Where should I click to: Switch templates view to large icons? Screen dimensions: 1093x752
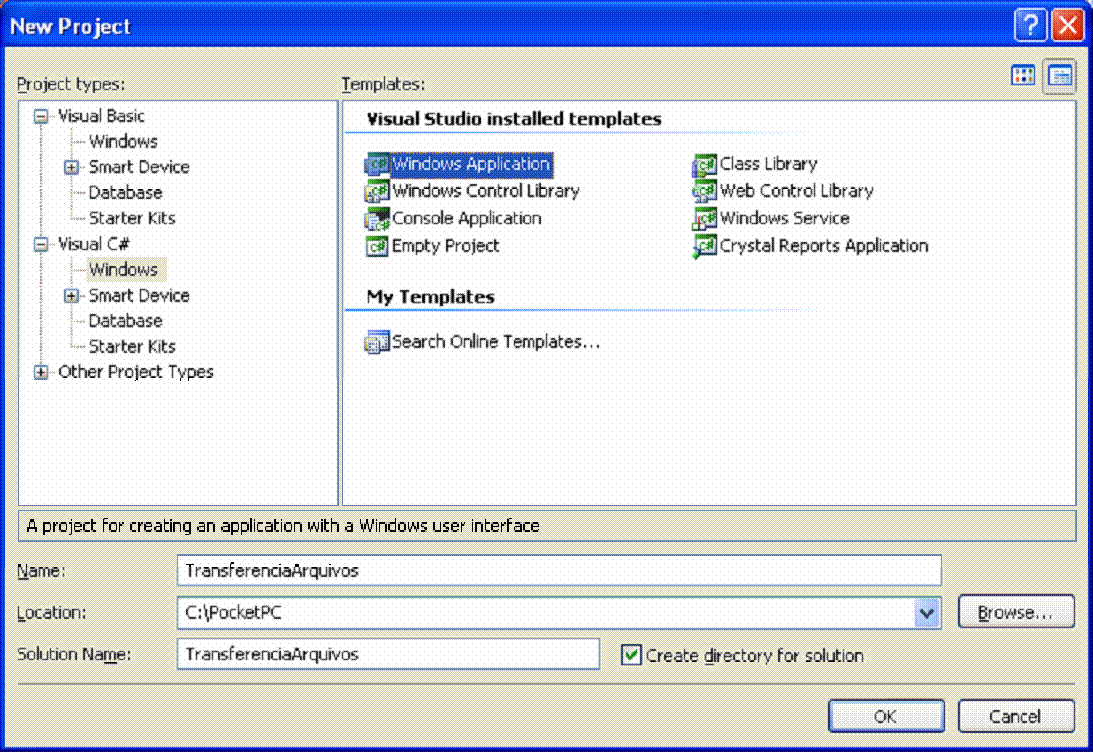[x=1023, y=75]
